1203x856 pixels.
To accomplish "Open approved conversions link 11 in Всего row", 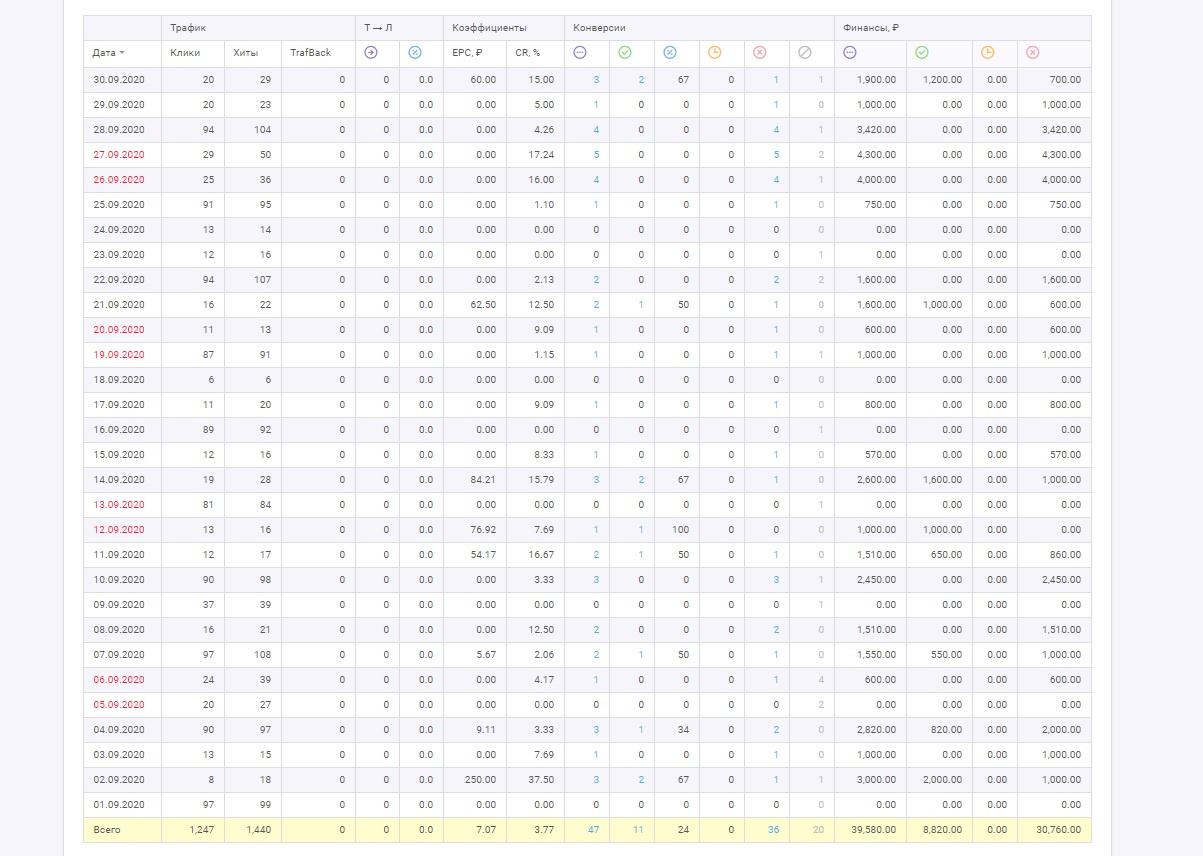I will [639, 829].
